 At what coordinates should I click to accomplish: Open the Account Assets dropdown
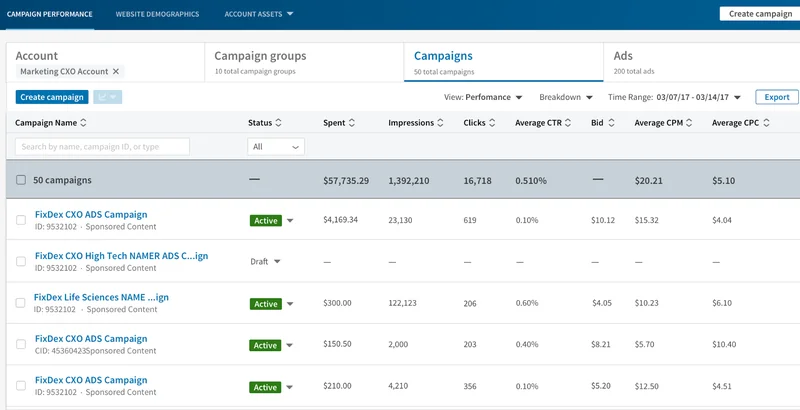[x=259, y=14]
